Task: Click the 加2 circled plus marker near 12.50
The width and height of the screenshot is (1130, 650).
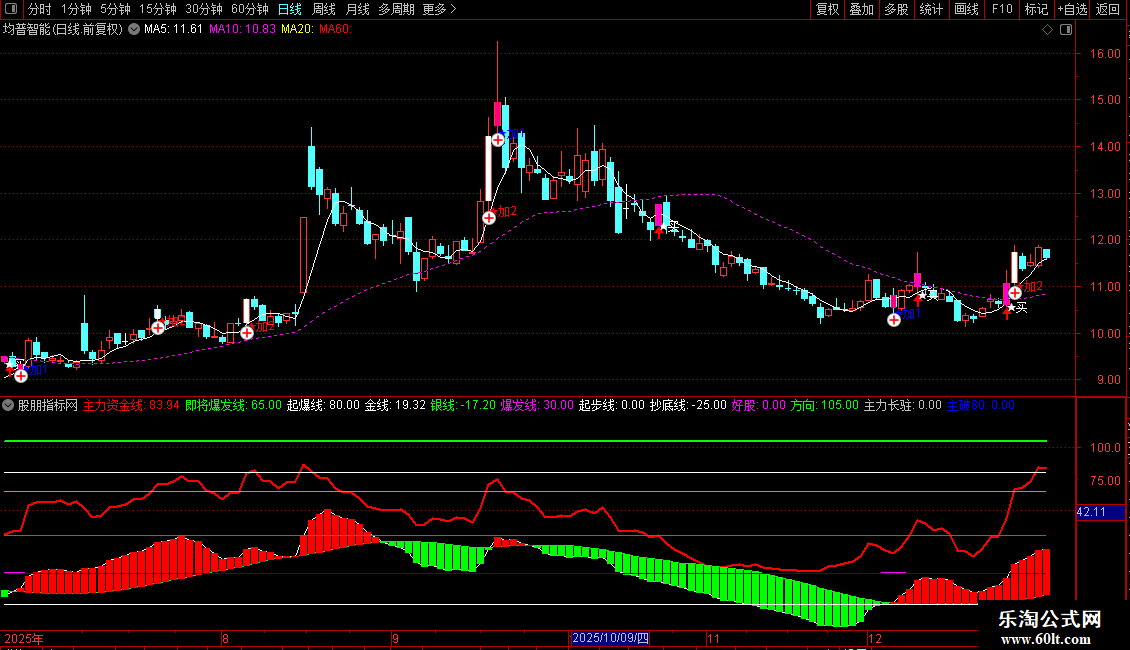Action: [x=489, y=217]
